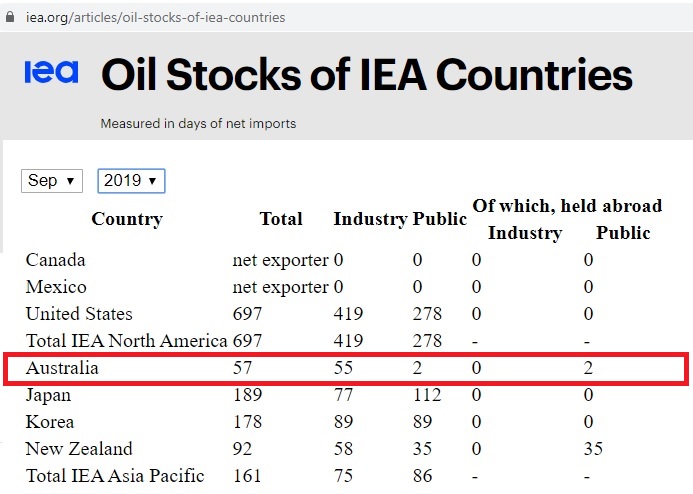The height and width of the screenshot is (494, 693).
Task: Click United States public value 278
Action: pyautogui.click(x=427, y=314)
